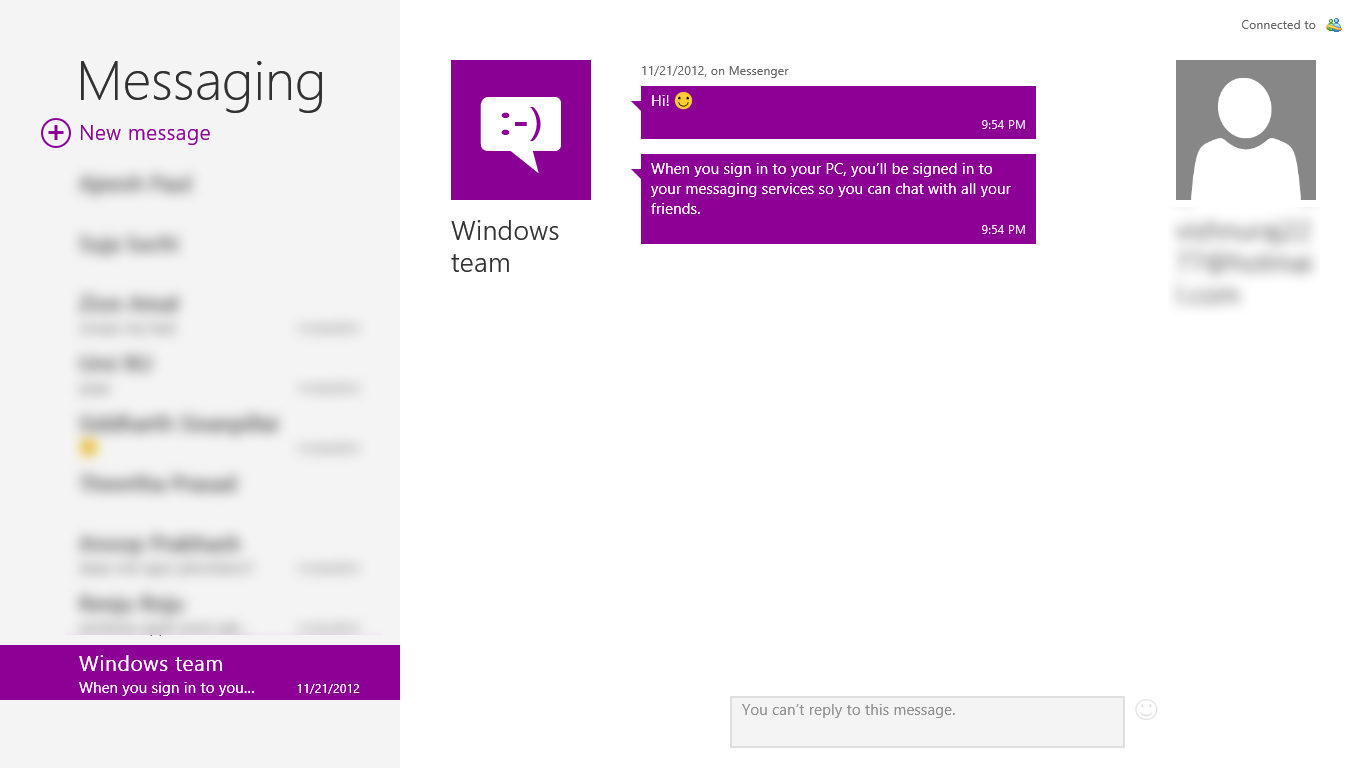Click the "When you sign in to you..." preview text

(167, 688)
